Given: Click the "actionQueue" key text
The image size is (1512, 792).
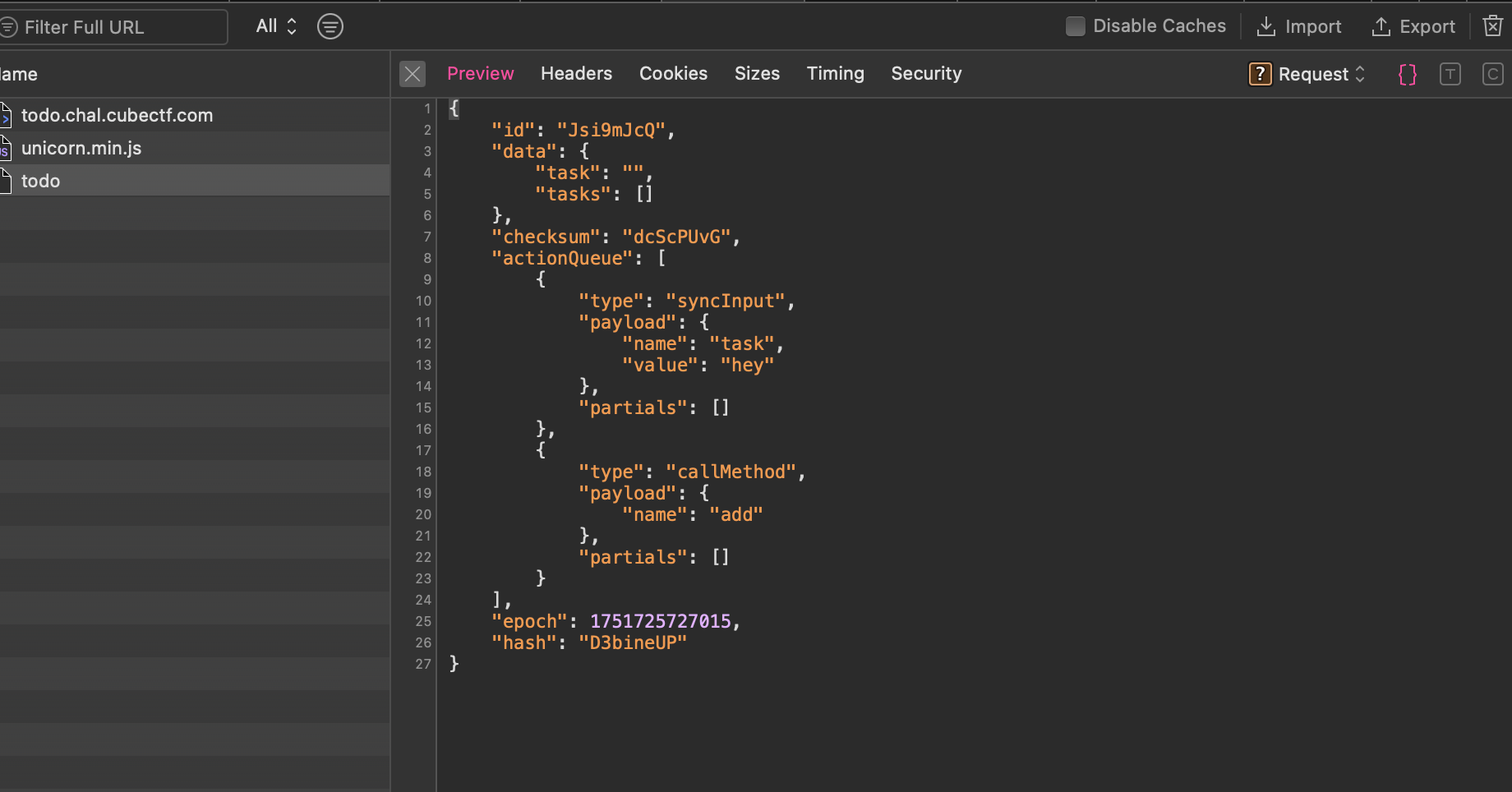Looking at the screenshot, I should point(562,258).
